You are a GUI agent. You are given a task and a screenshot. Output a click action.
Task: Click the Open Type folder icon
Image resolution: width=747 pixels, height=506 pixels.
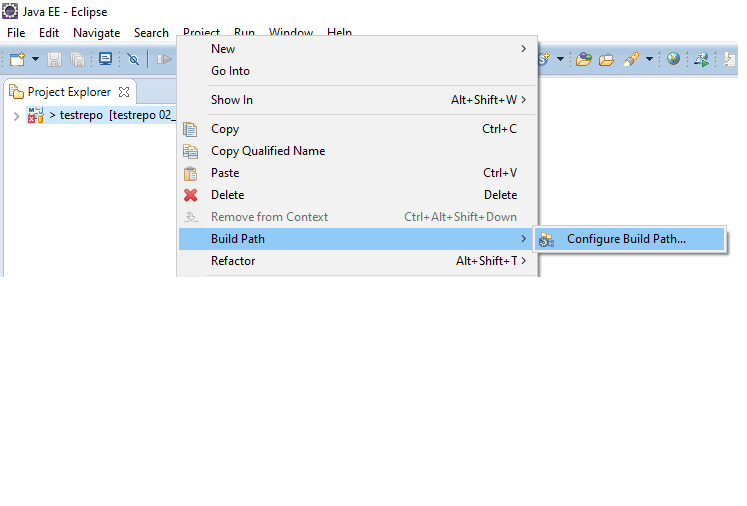point(584,60)
